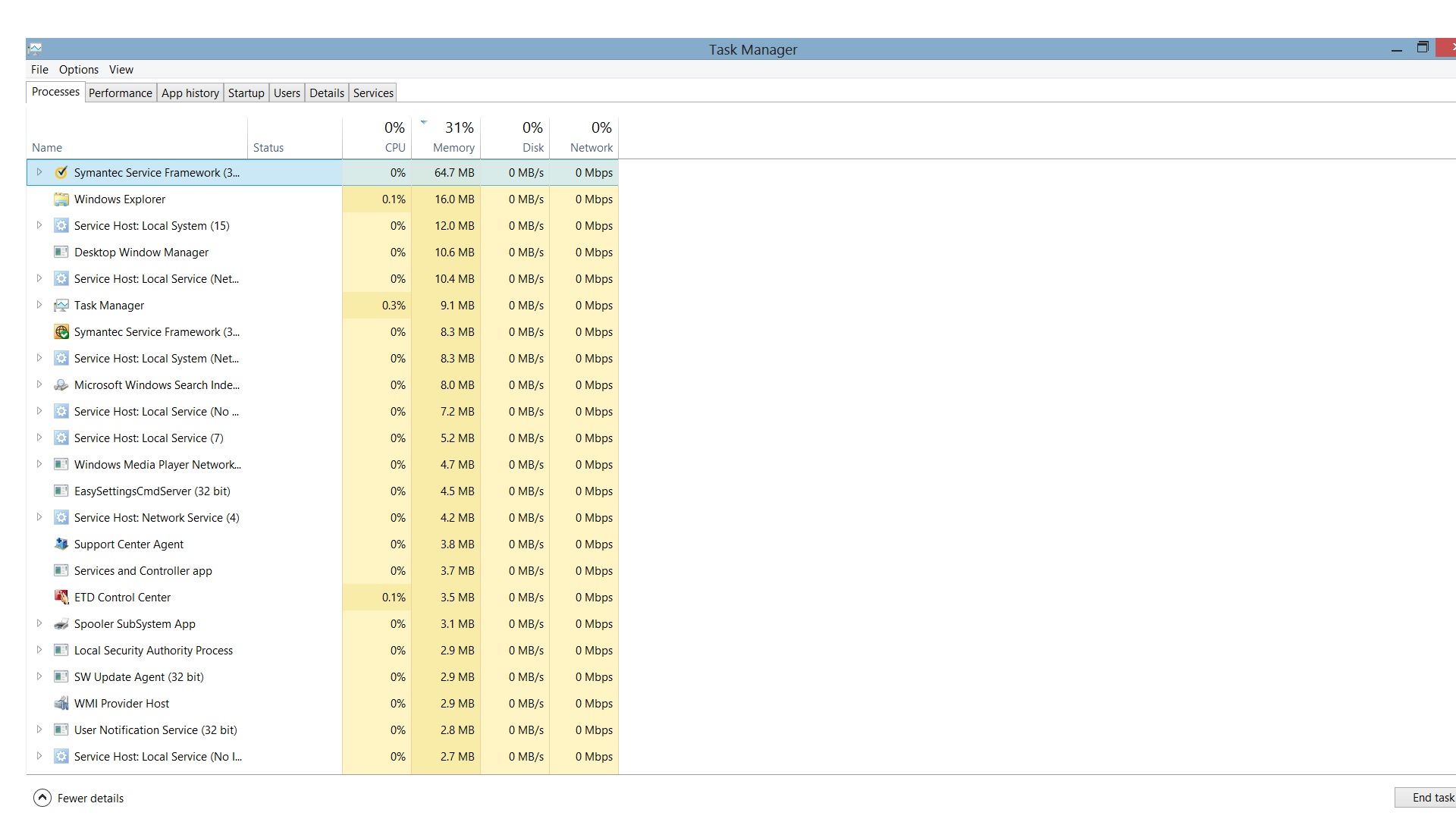1456x819 pixels.
Task: Click the Service Host: Network Service (4) gear icon
Action: [x=61, y=518]
